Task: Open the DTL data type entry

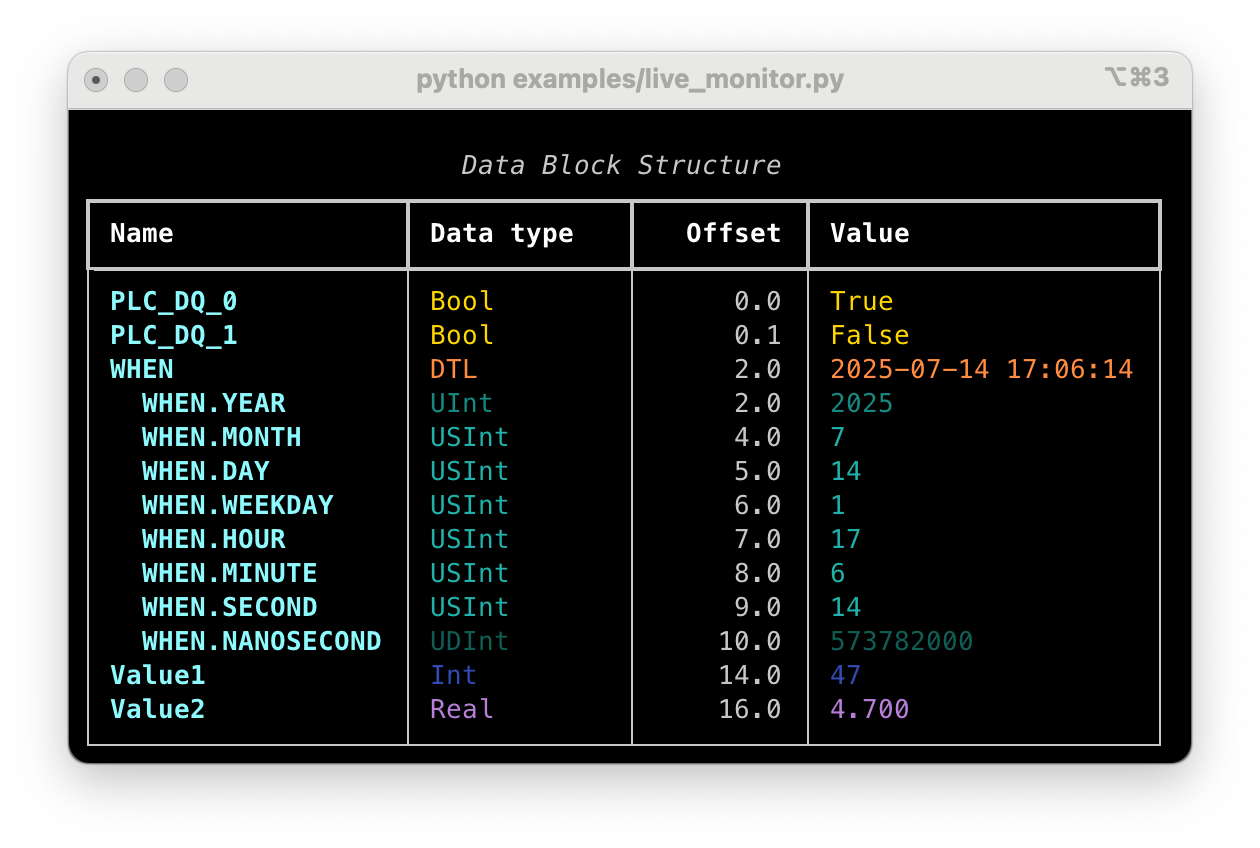Action: click(x=452, y=369)
